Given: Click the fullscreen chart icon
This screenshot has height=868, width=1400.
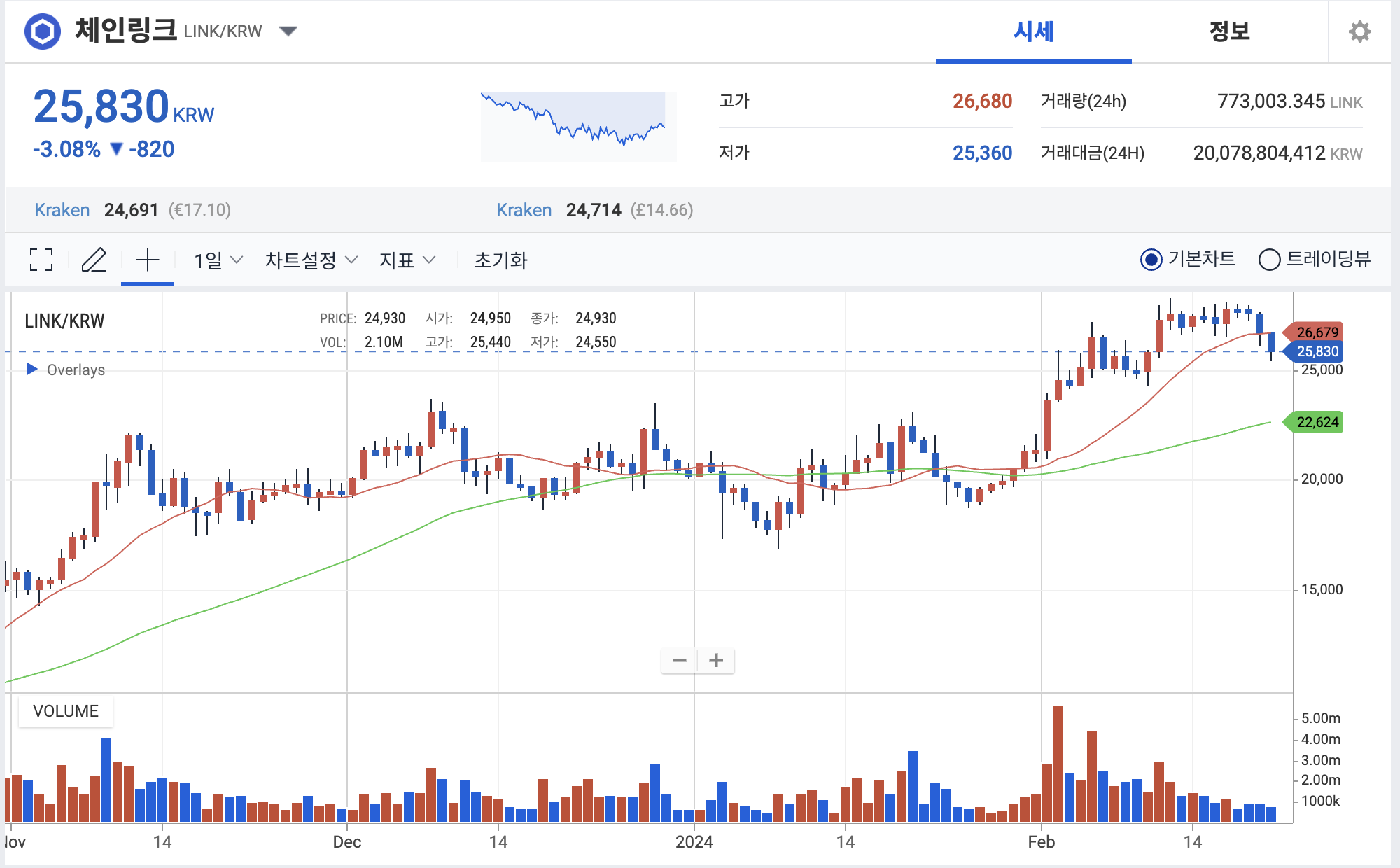Looking at the screenshot, I should (41, 260).
